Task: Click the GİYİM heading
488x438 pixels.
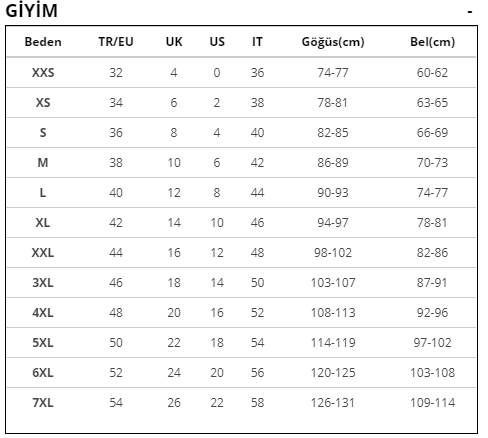Action: (x=32, y=10)
